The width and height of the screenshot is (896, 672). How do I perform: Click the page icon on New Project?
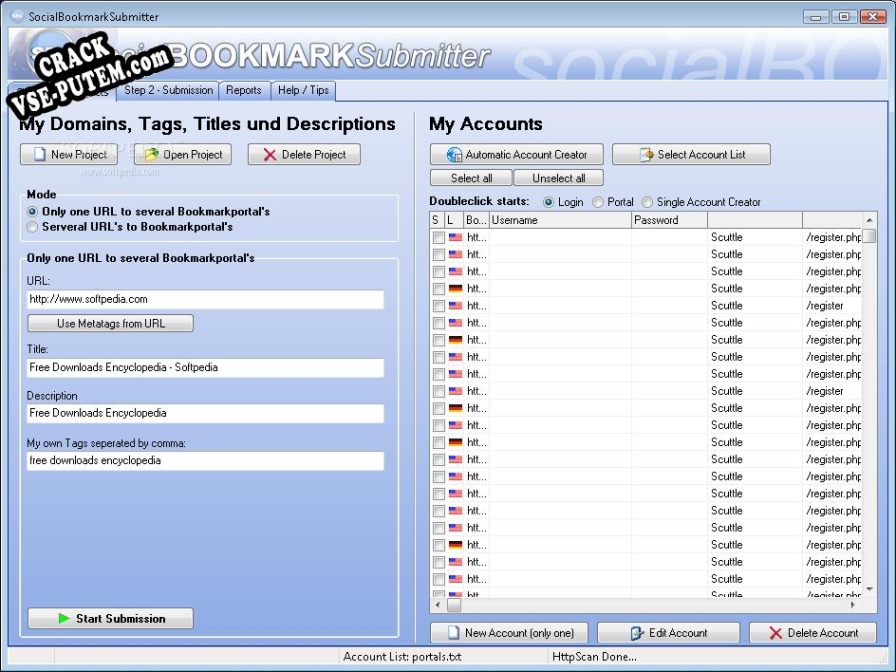tap(39, 154)
